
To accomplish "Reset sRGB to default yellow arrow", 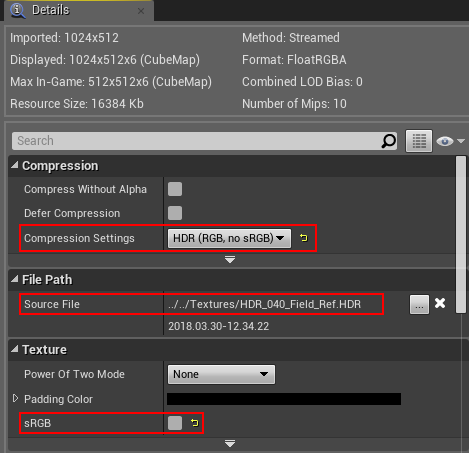I will [x=194, y=423].
